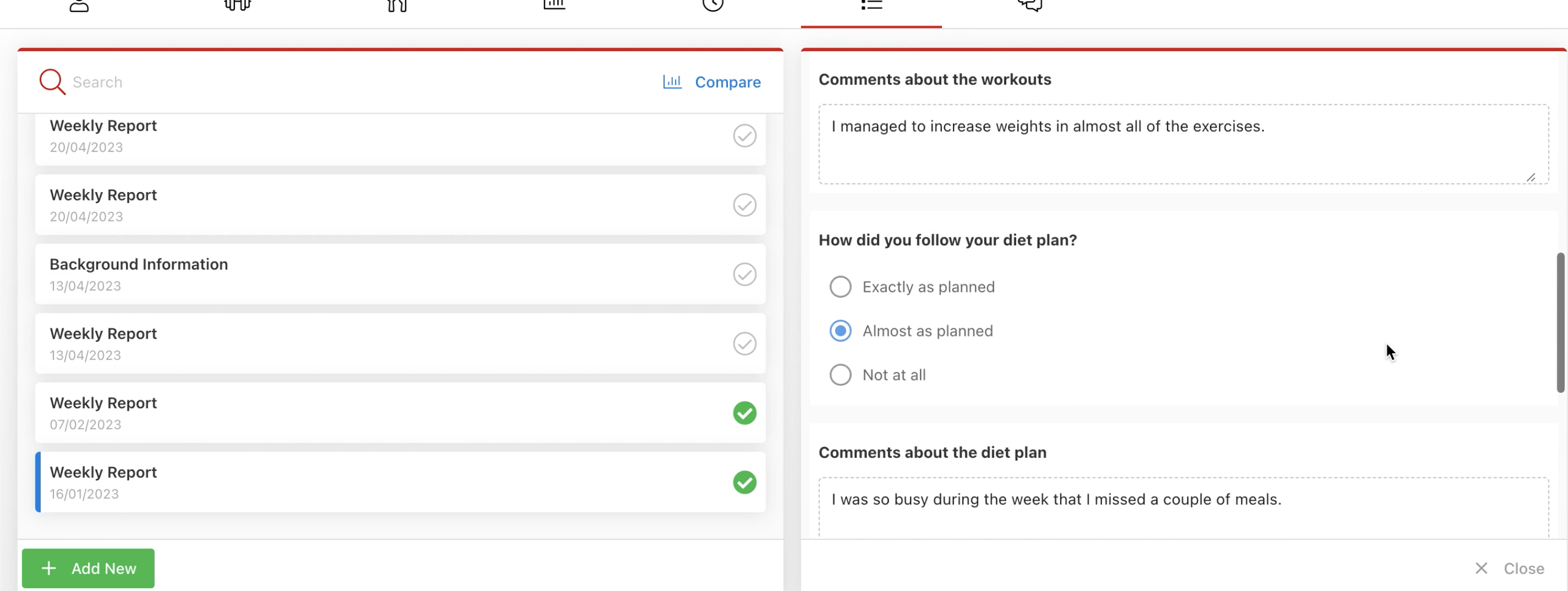Click the workouts comments text area
This screenshot has height=591, width=1568.
tap(1183, 144)
